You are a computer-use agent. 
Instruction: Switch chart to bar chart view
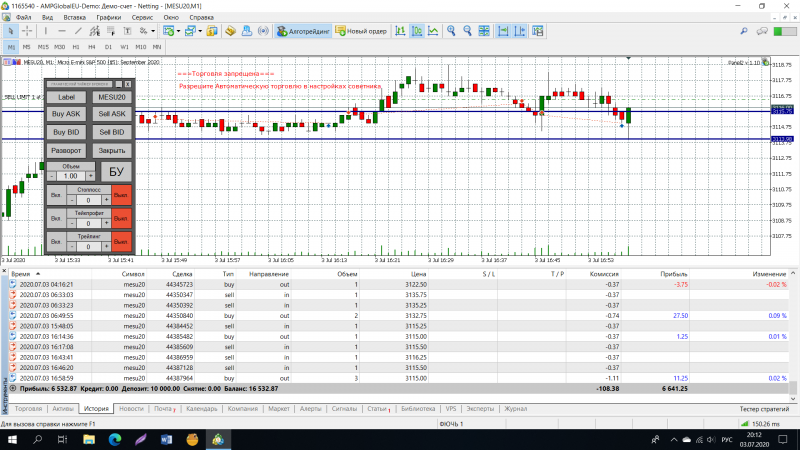click(x=401, y=31)
